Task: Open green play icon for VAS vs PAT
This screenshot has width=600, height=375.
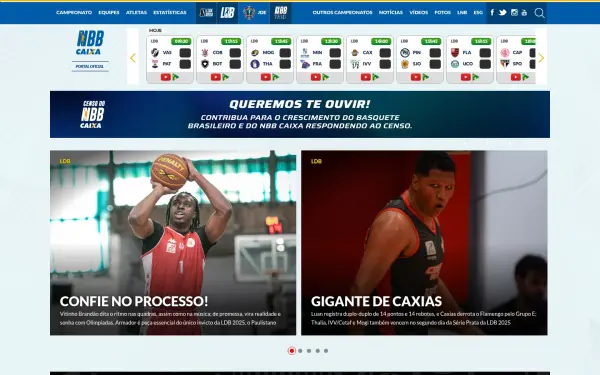Action: click(x=176, y=77)
